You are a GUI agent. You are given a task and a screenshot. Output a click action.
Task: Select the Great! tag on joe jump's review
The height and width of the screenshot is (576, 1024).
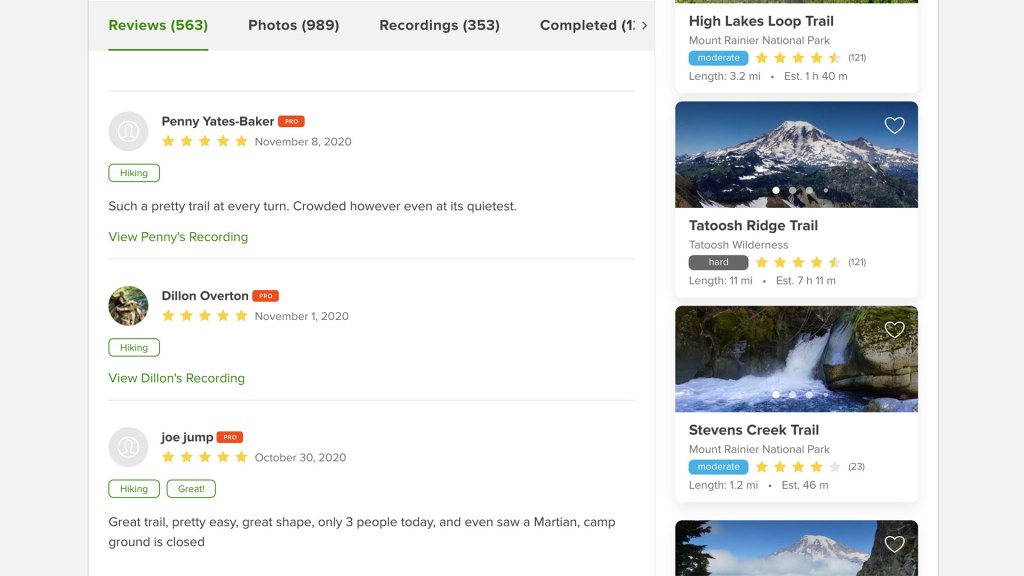[x=191, y=489]
